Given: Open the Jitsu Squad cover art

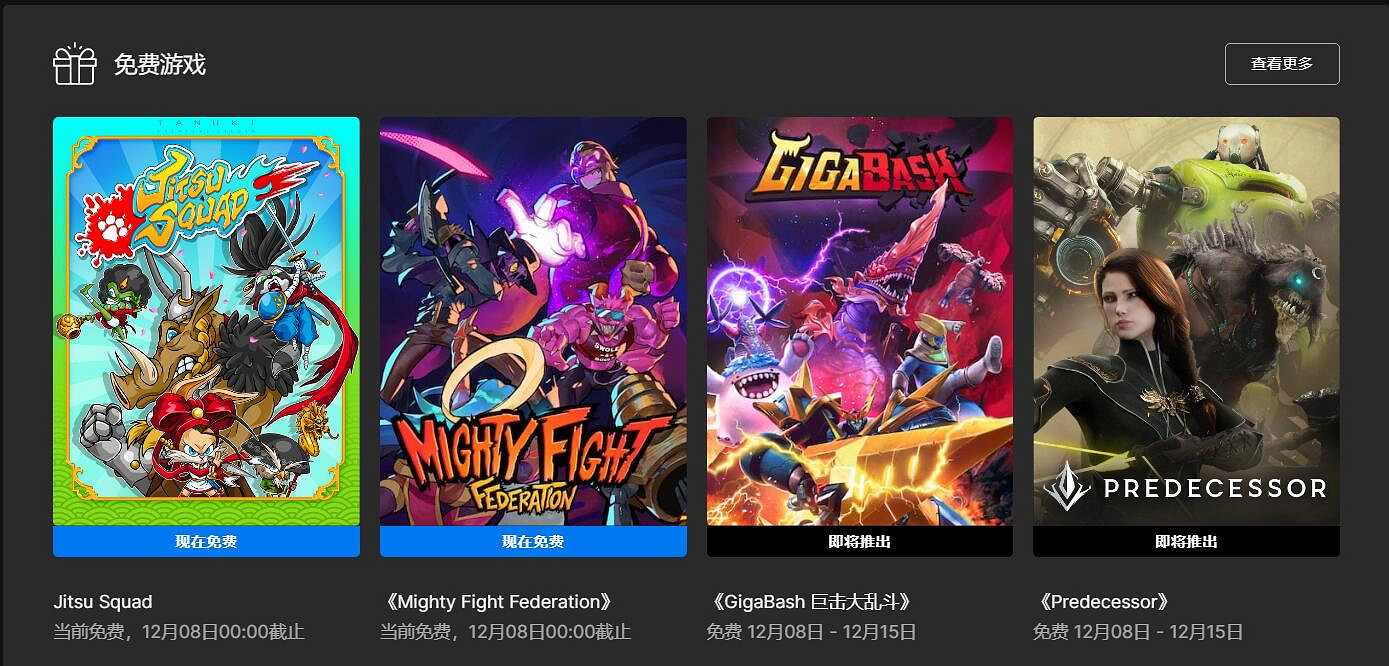Looking at the screenshot, I should [206, 321].
